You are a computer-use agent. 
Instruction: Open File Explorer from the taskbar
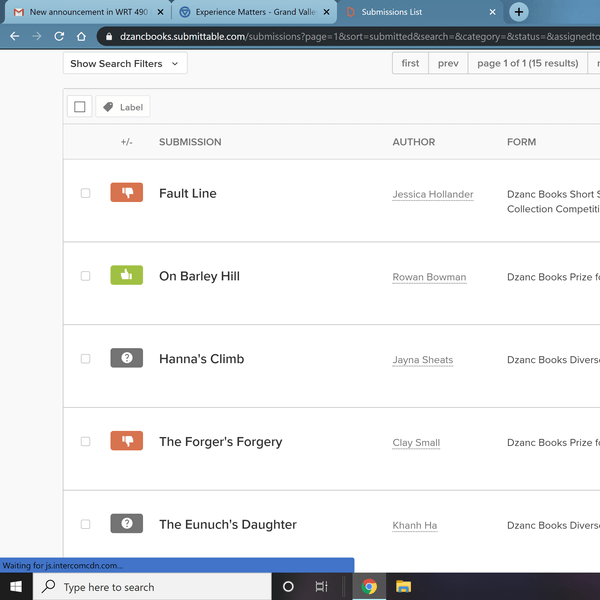tap(404, 587)
